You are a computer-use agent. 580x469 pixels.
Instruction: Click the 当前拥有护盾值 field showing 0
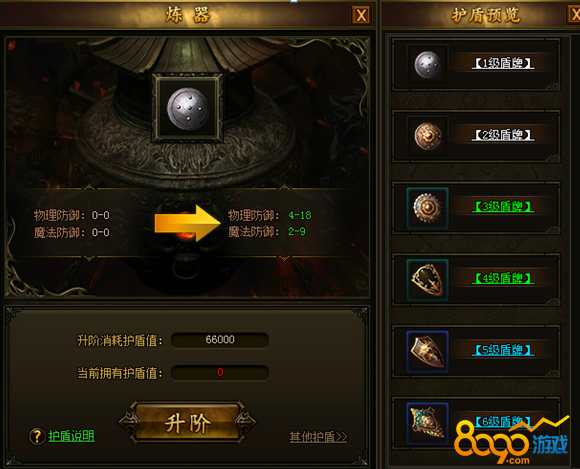click(220, 372)
